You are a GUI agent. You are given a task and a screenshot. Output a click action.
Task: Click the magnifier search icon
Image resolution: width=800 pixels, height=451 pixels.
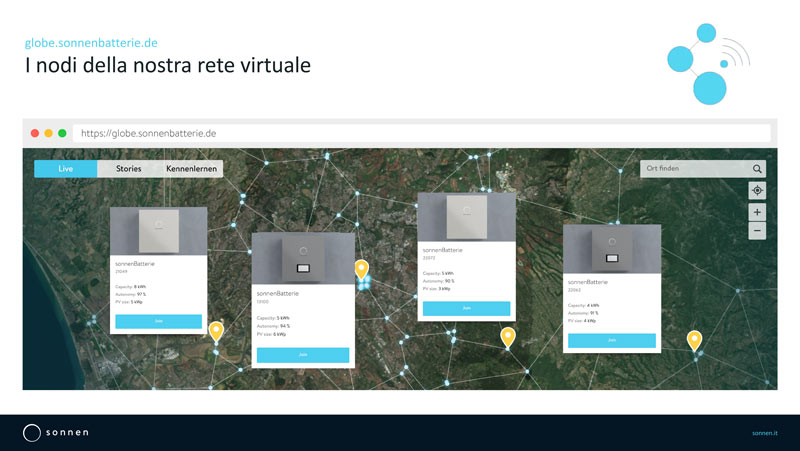pos(757,169)
